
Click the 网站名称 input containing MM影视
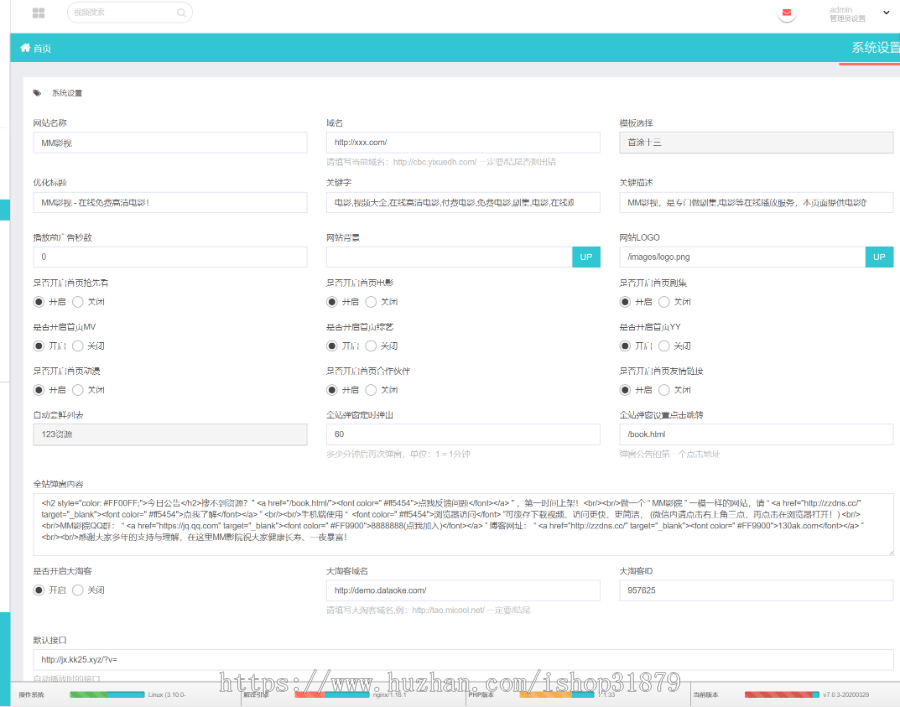(x=169, y=143)
